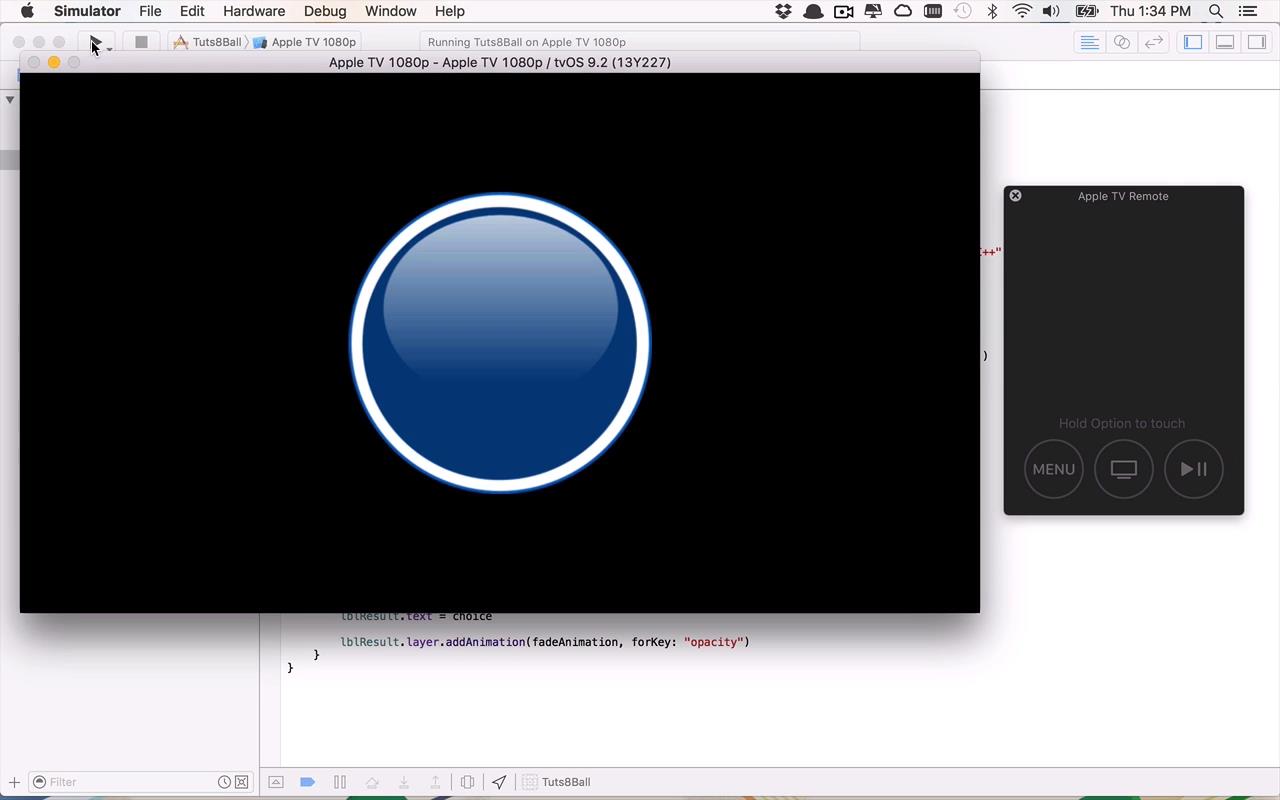Click the blue 8 ball in simulator
The image size is (1280, 800).
(x=500, y=343)
